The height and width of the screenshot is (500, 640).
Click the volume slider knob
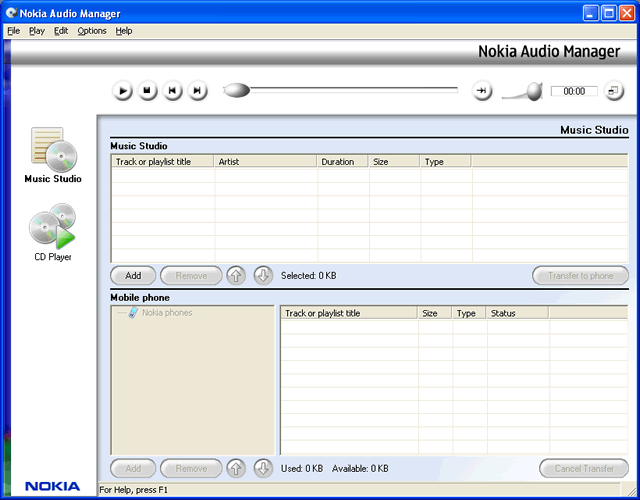point(534,92)
